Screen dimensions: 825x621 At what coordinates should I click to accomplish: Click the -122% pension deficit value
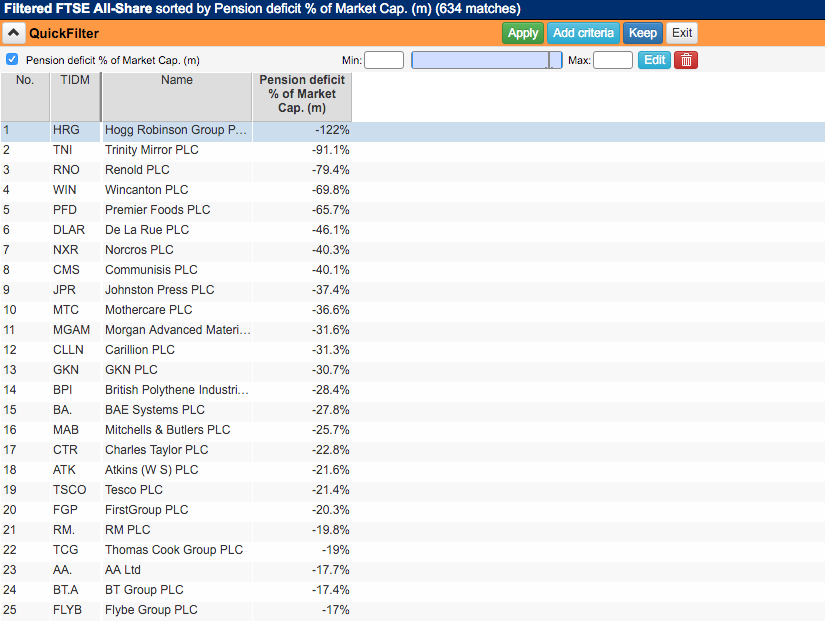[332, 130]
